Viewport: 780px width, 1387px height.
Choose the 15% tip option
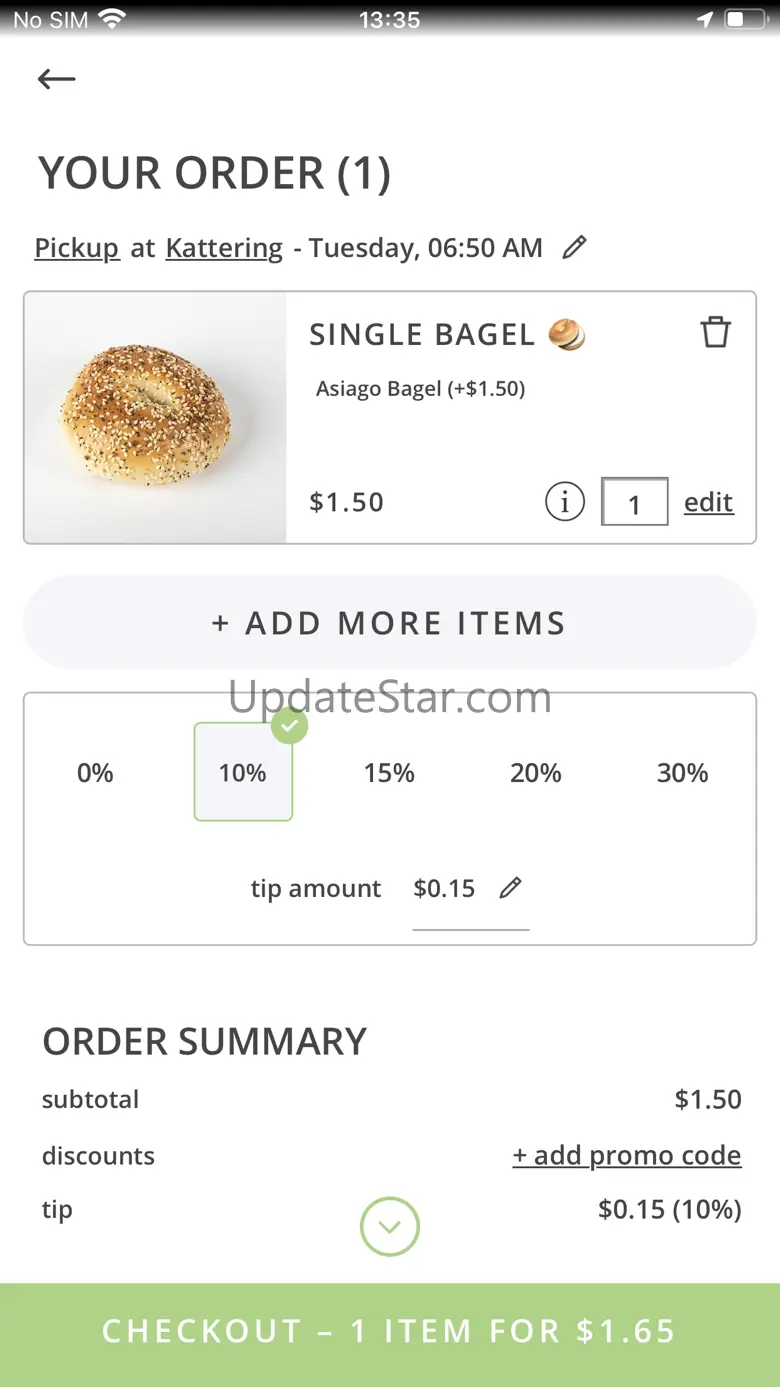(389, 773)
